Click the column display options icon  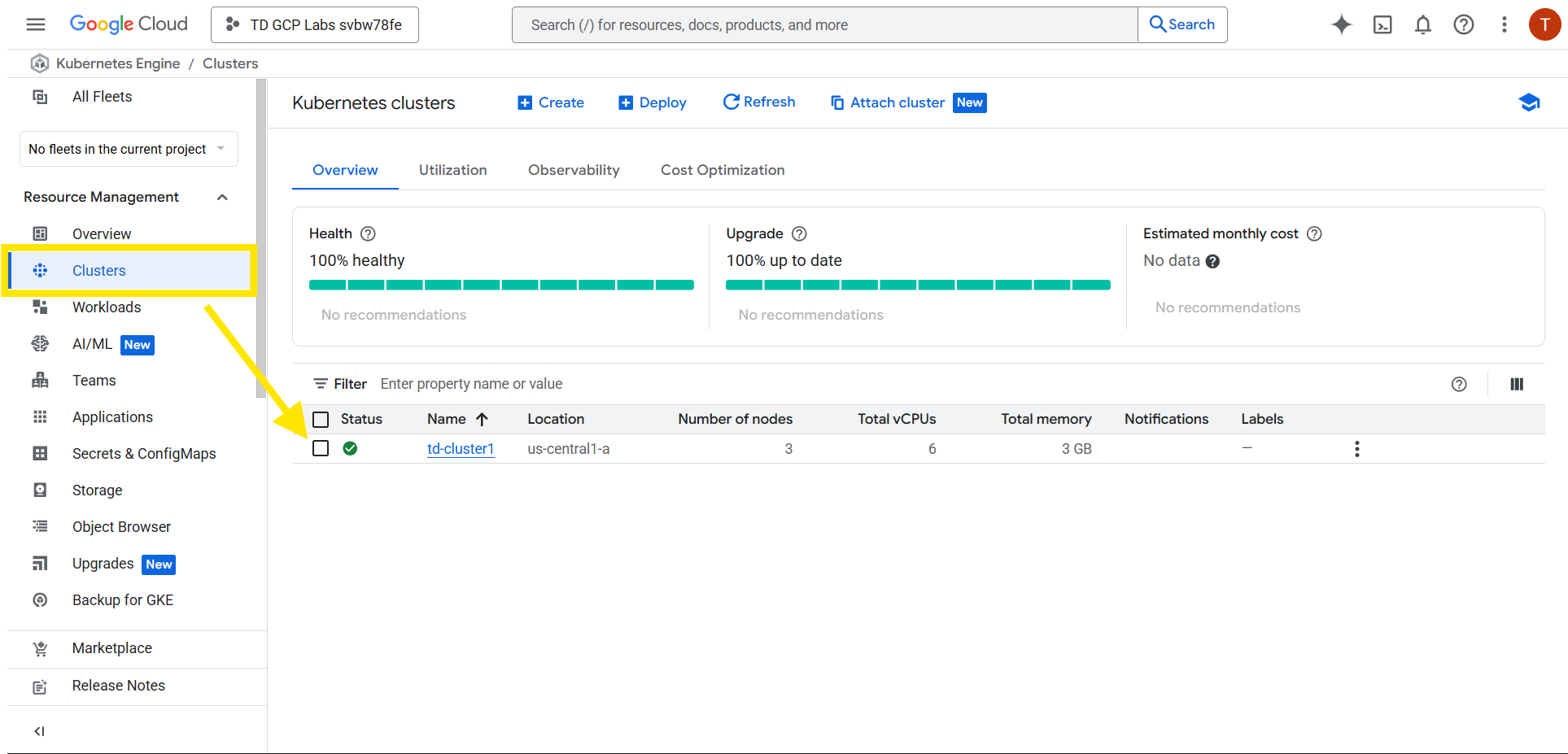[x=1517, y=384]
